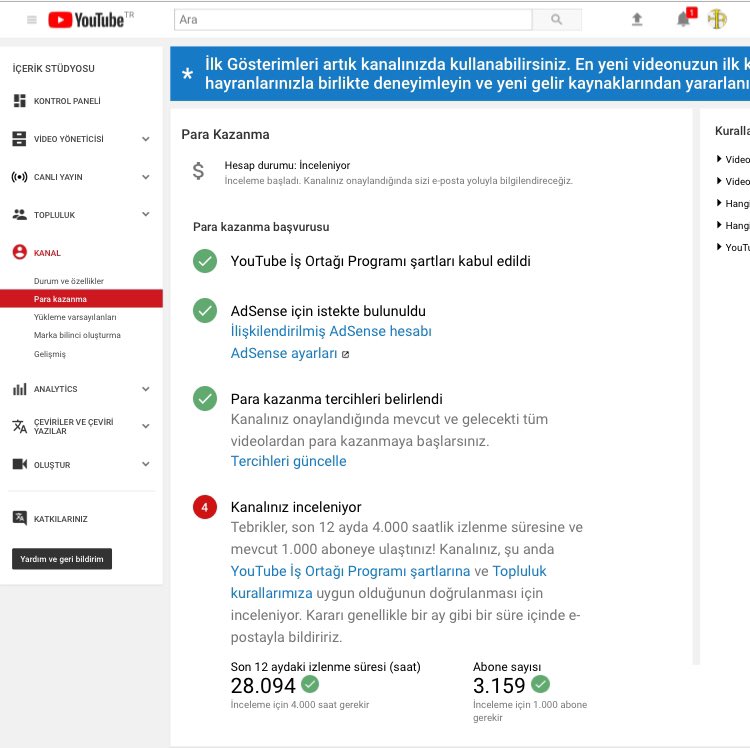Expand Analytics chevron
Screen dimensions: 750x748
click(x=146, y=389)
